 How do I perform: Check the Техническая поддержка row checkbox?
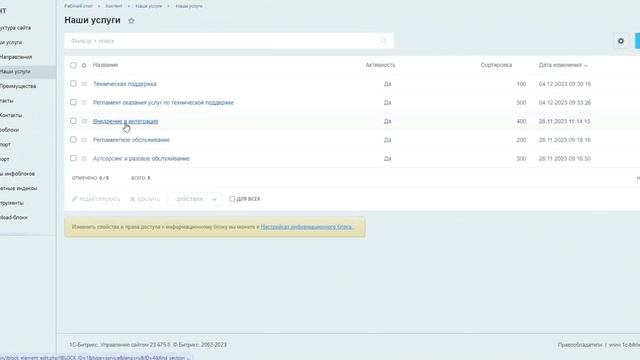[73, 84]
